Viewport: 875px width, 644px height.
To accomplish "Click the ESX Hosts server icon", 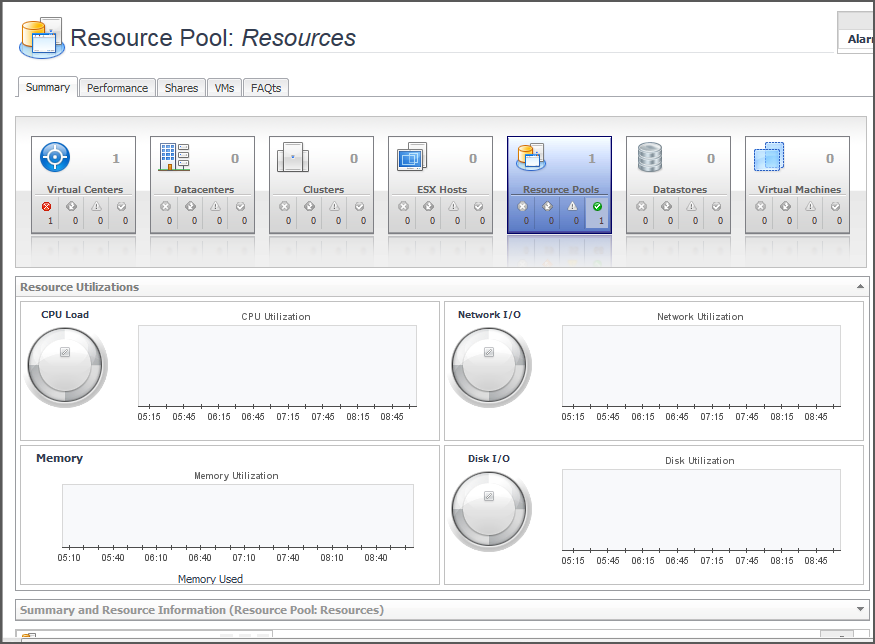I will click(411, 157).
